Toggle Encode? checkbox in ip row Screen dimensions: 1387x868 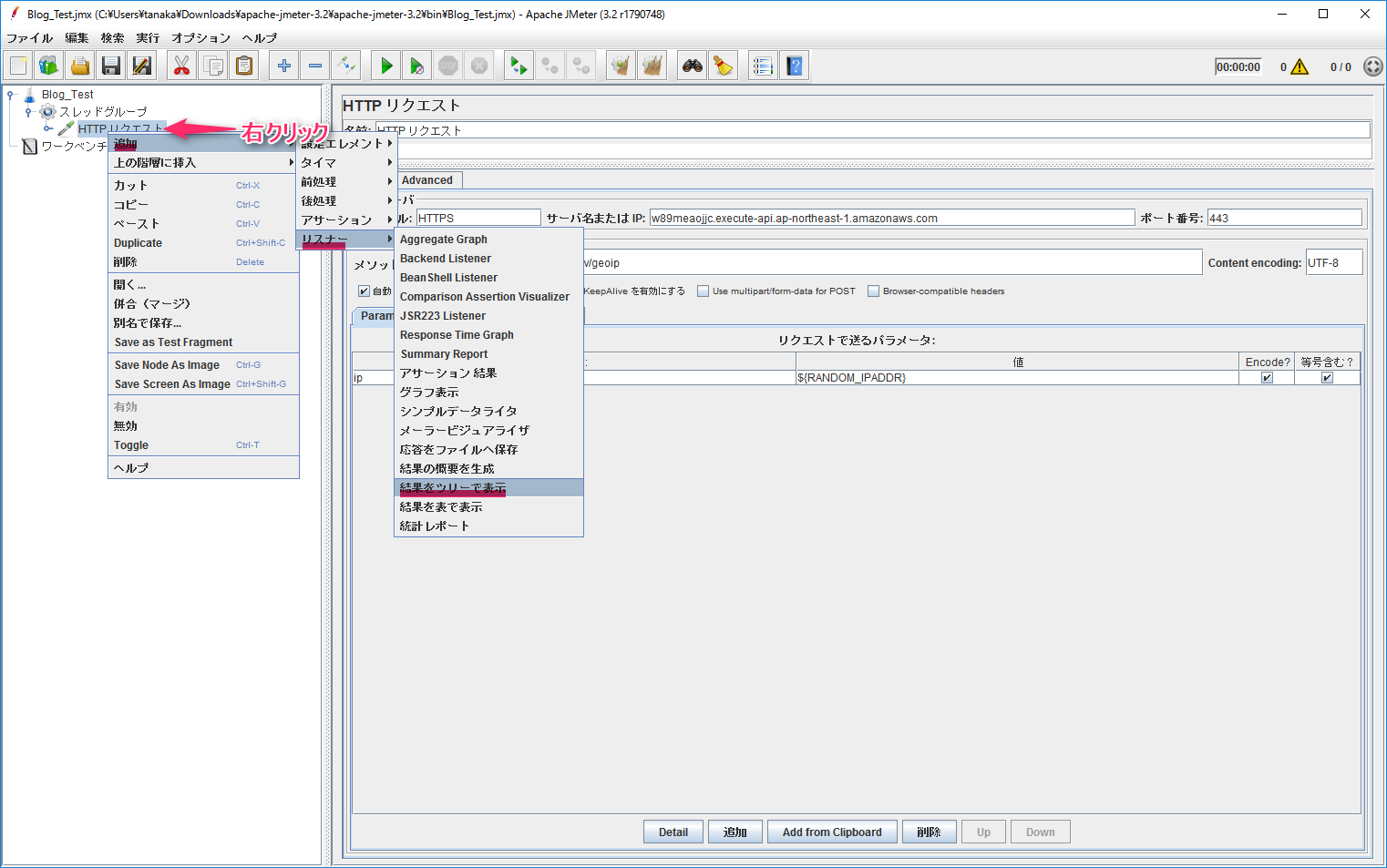[x=1267, y=378]
